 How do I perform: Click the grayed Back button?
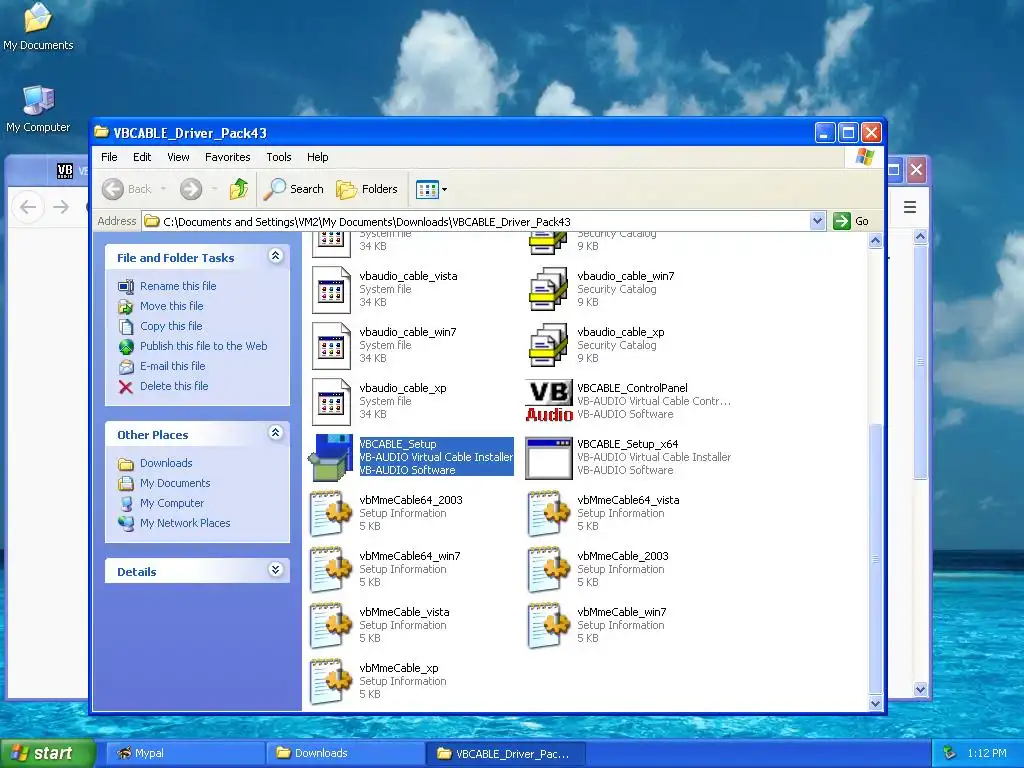(x=127, y=189)
